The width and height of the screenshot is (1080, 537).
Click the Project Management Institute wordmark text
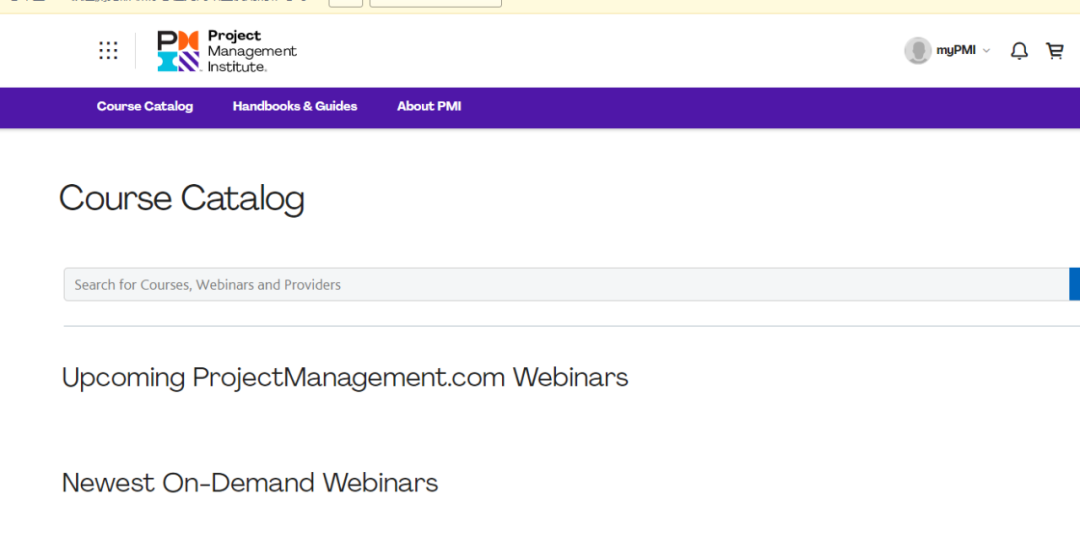pos(251,51)
